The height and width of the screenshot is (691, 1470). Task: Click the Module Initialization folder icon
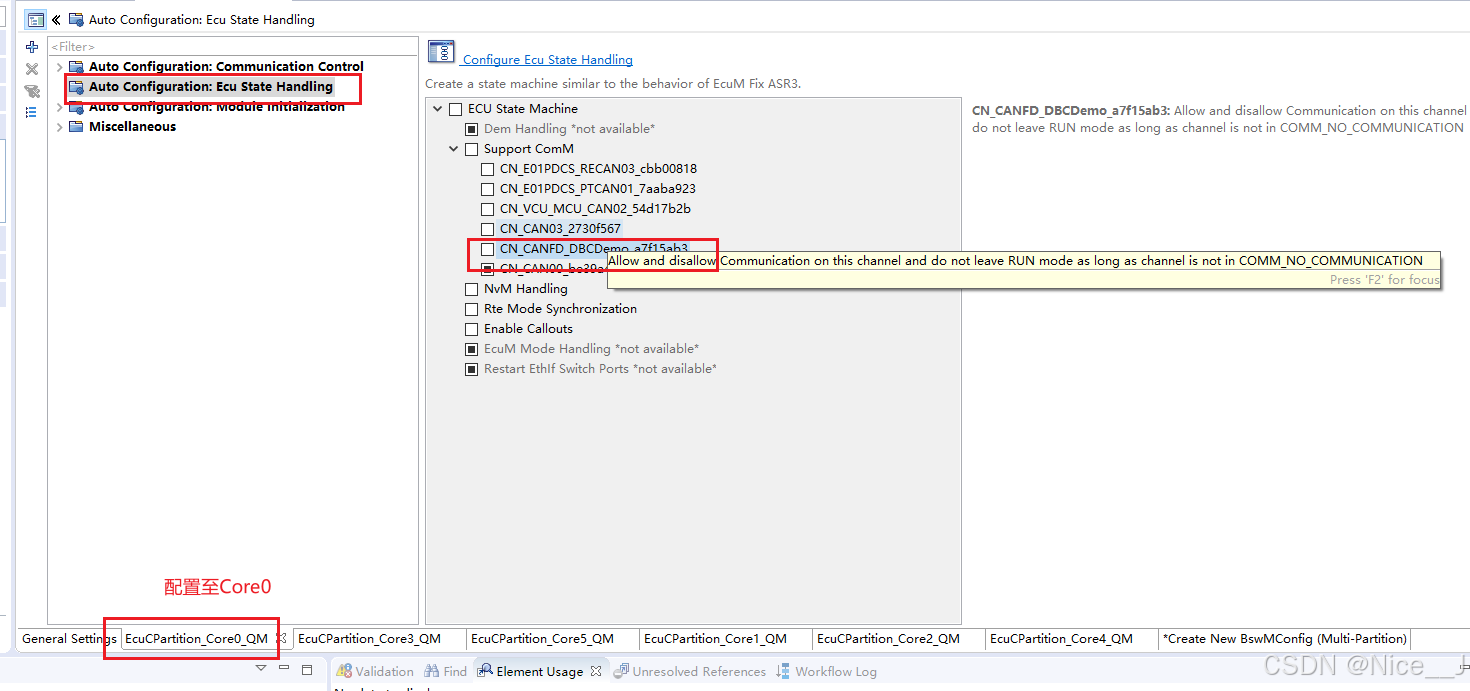[x=76, y=107]
